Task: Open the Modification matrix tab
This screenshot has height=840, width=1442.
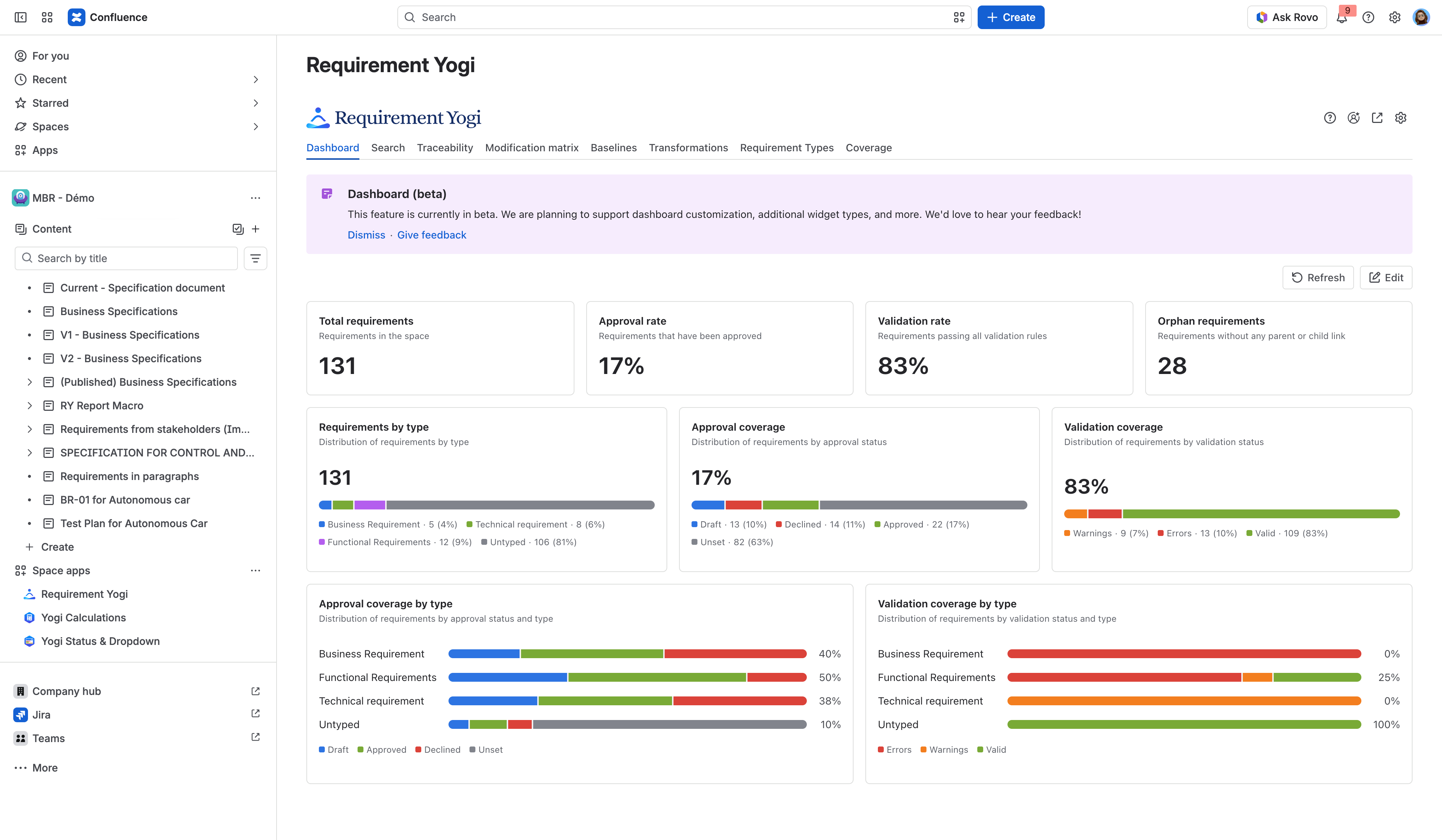Action: [x=532, y=148]
